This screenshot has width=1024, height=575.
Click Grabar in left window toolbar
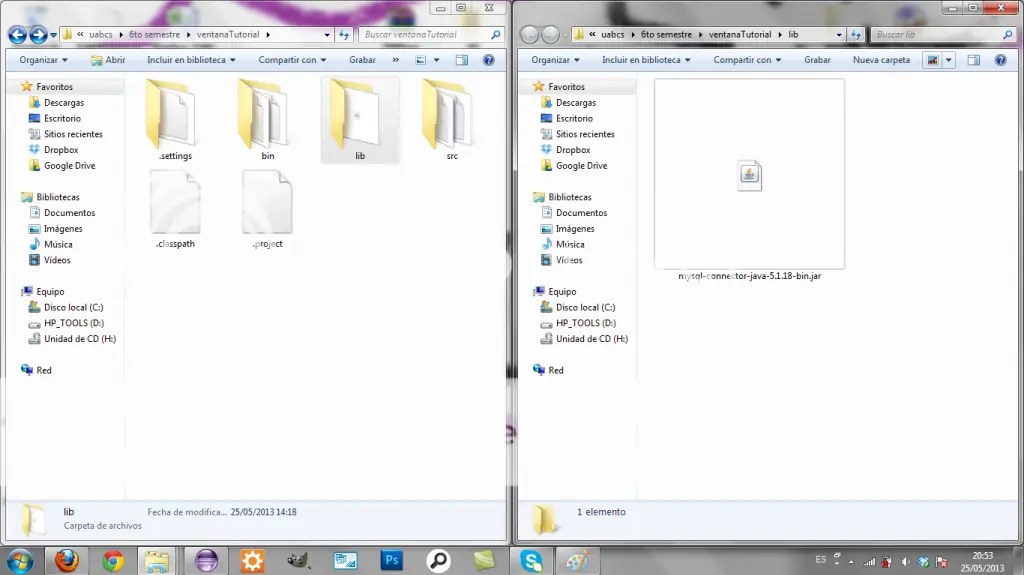[362, 60]
